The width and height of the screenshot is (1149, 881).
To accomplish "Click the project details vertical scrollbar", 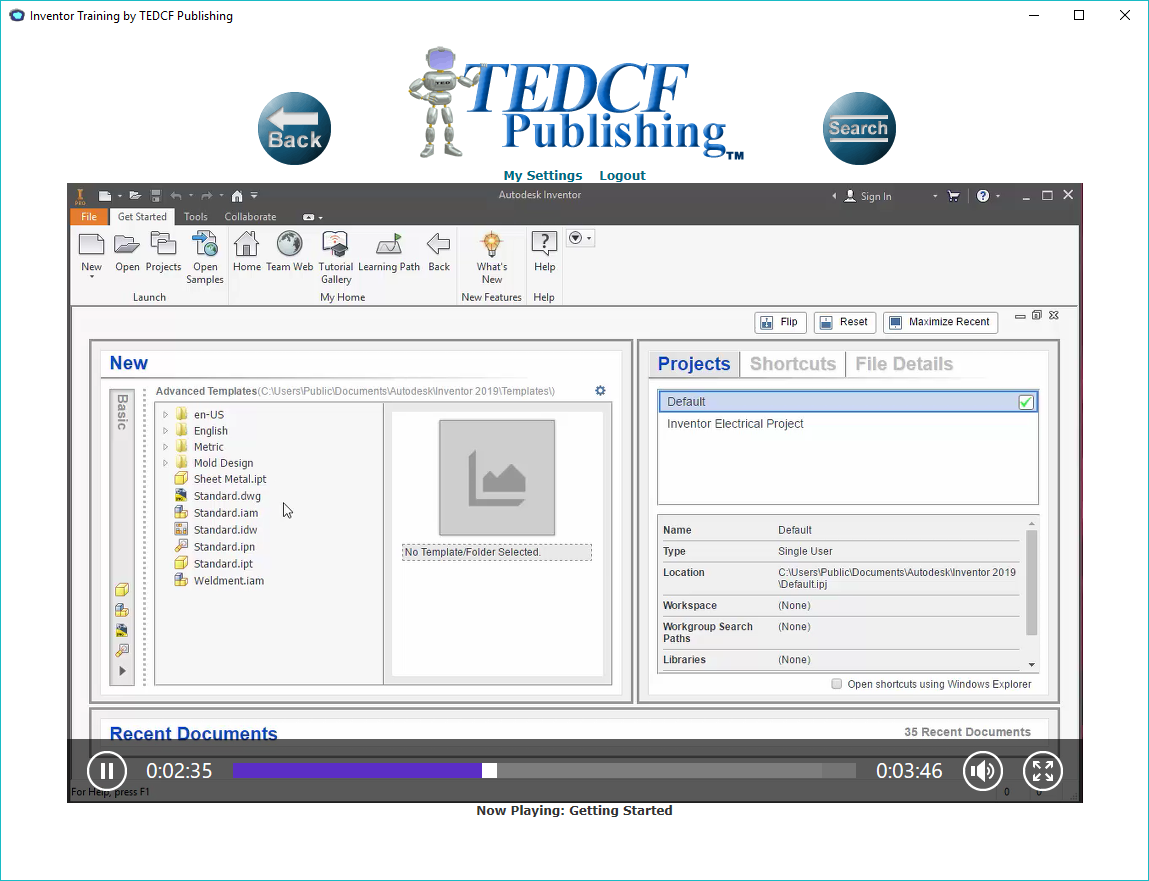I will coord(1032,583).
